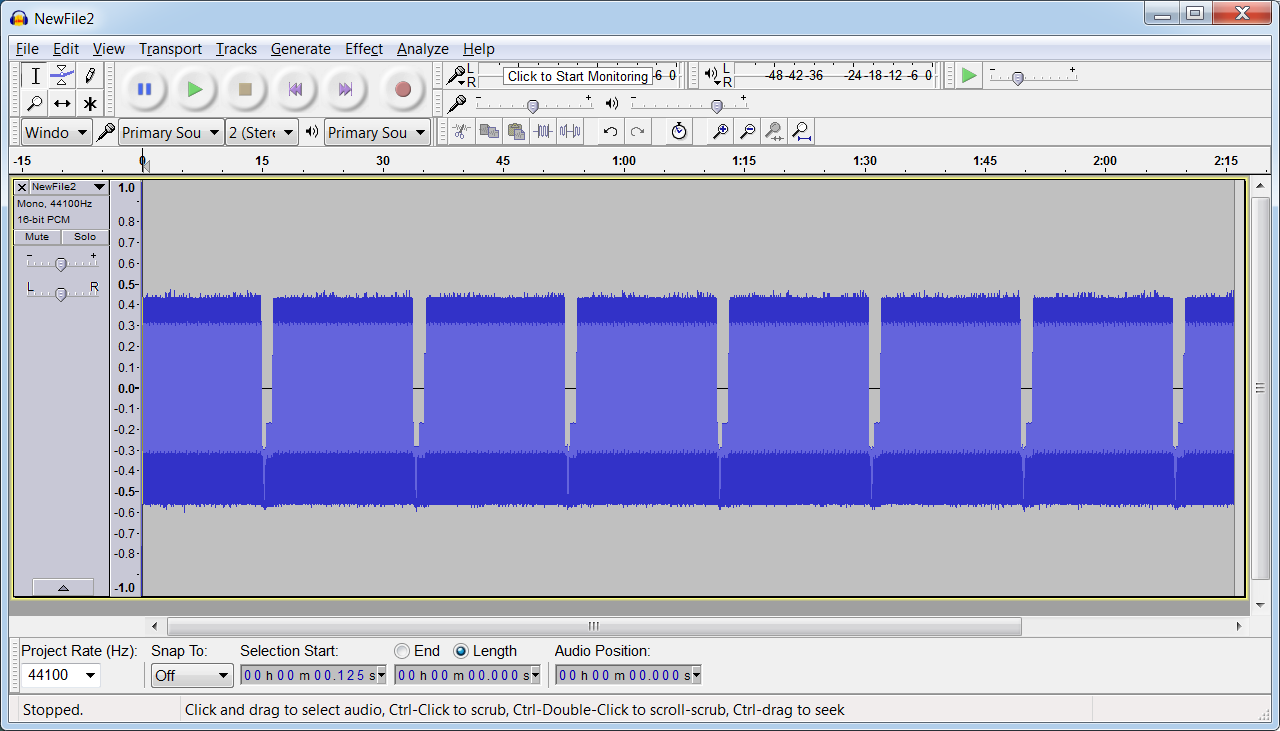Toggle Solo on the NewFile2 track
This screenshot has height=731, width=1280.
85,237
